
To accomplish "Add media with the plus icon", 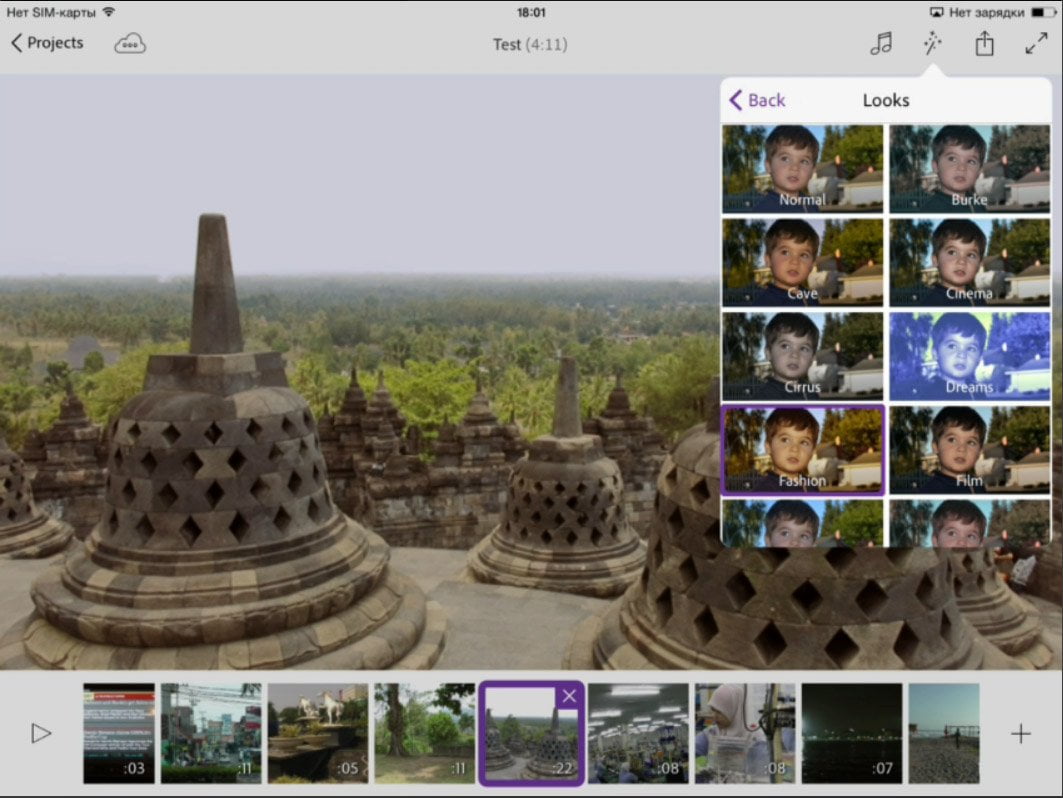I will click(1020, 734).
